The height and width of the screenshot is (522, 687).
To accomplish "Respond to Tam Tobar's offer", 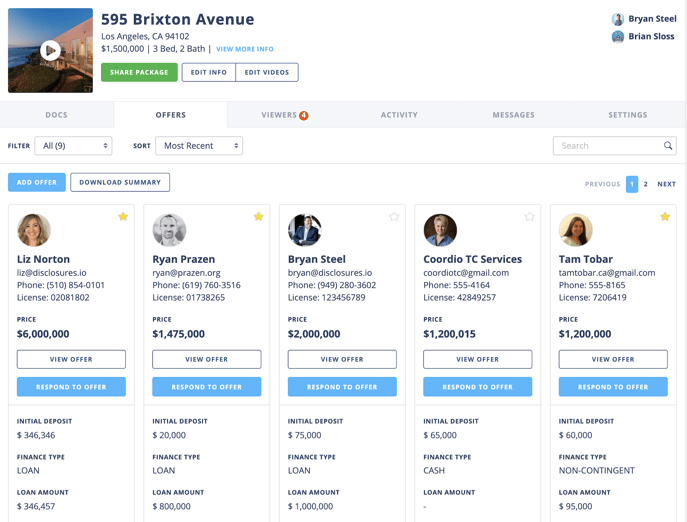I will tap(613, 387).
